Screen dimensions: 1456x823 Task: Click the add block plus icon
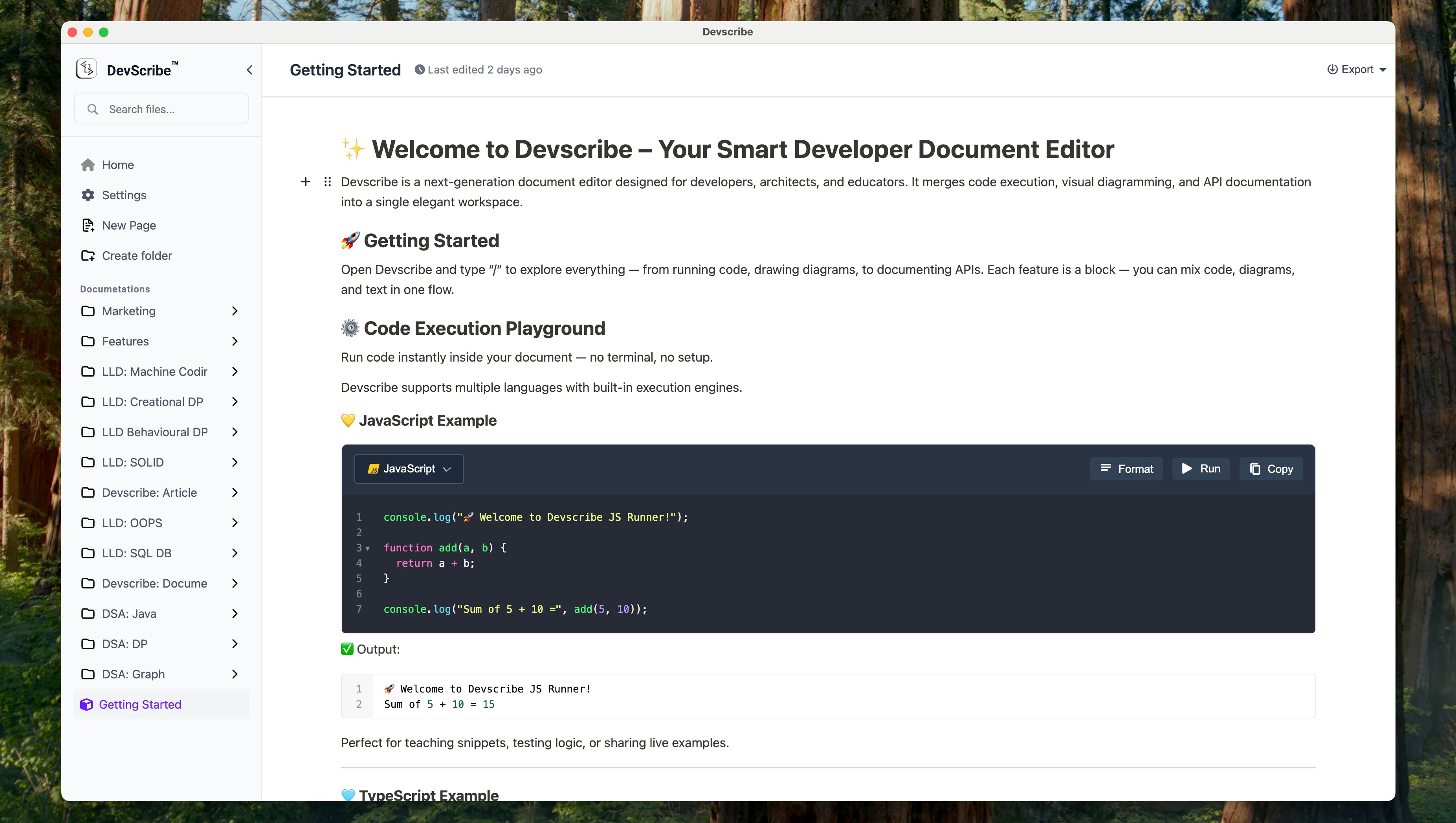point(305,182)
